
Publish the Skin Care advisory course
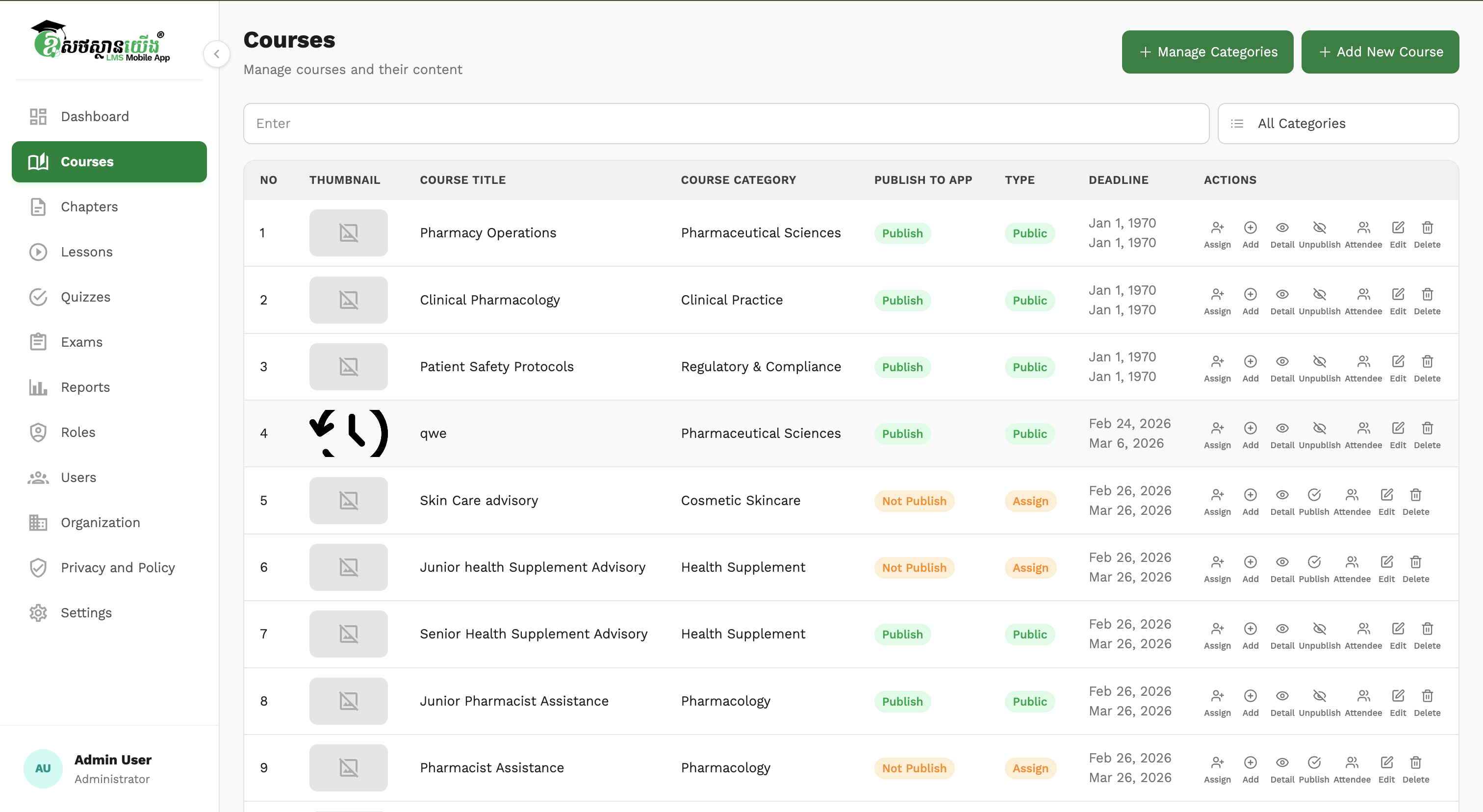pos(1314,495)
